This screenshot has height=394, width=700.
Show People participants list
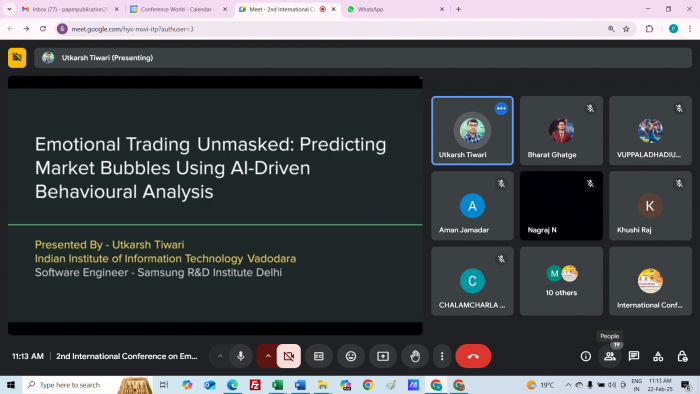tap(609, 356)
